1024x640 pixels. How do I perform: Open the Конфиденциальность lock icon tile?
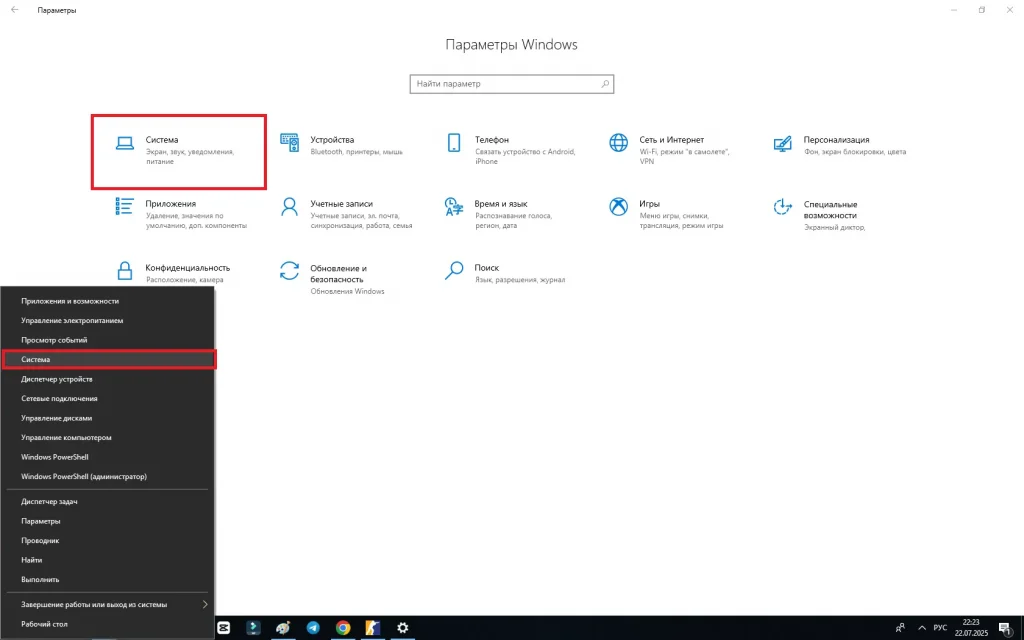(x=125, y=270)
